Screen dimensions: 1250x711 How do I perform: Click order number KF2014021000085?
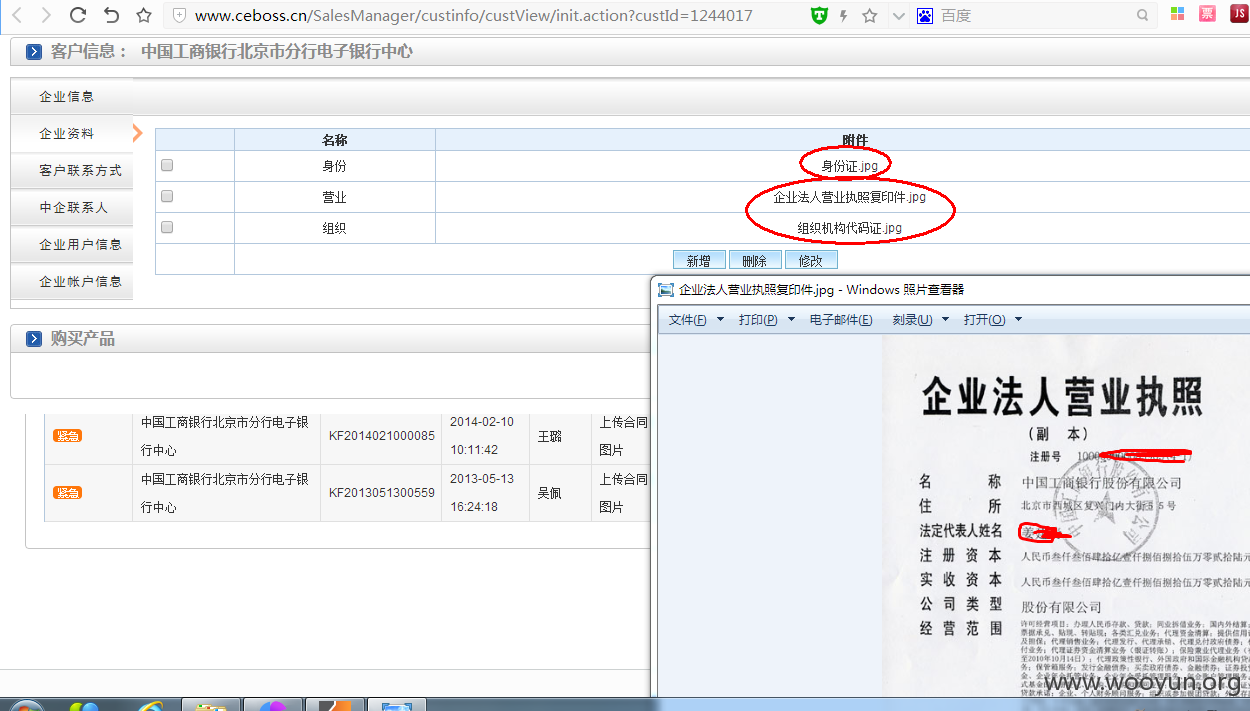tap(382, 436)
